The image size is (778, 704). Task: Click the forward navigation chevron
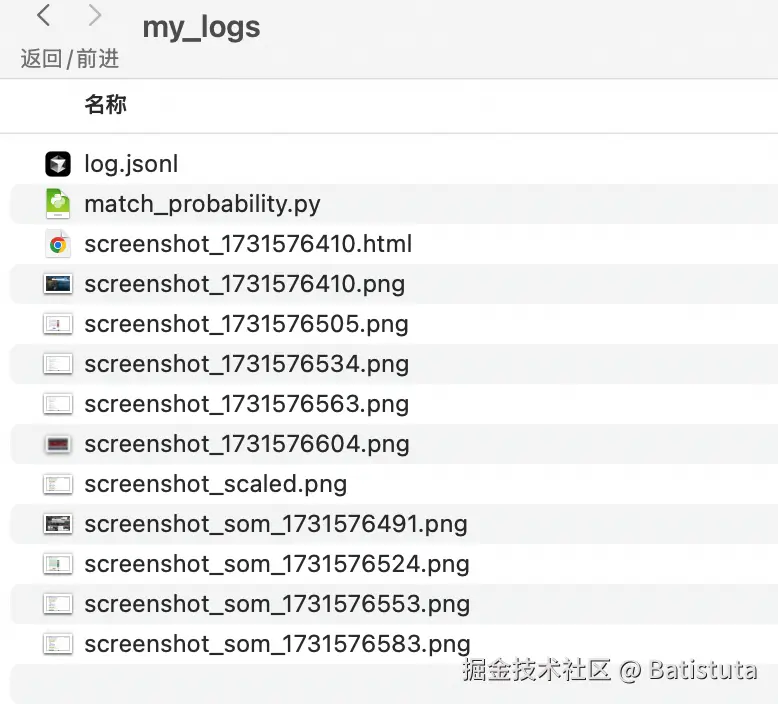coord(95,16)
